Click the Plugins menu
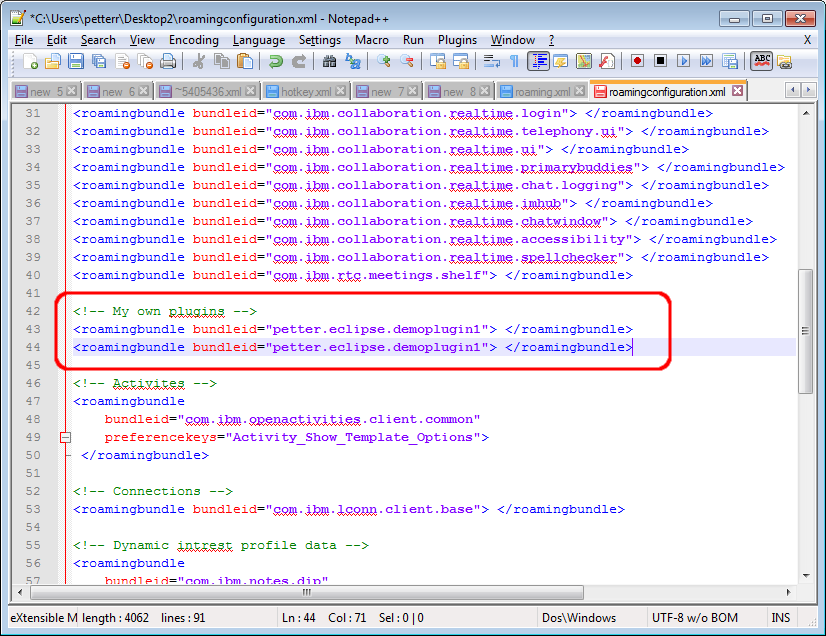This screenshot has width=826, height=636. 458,40
